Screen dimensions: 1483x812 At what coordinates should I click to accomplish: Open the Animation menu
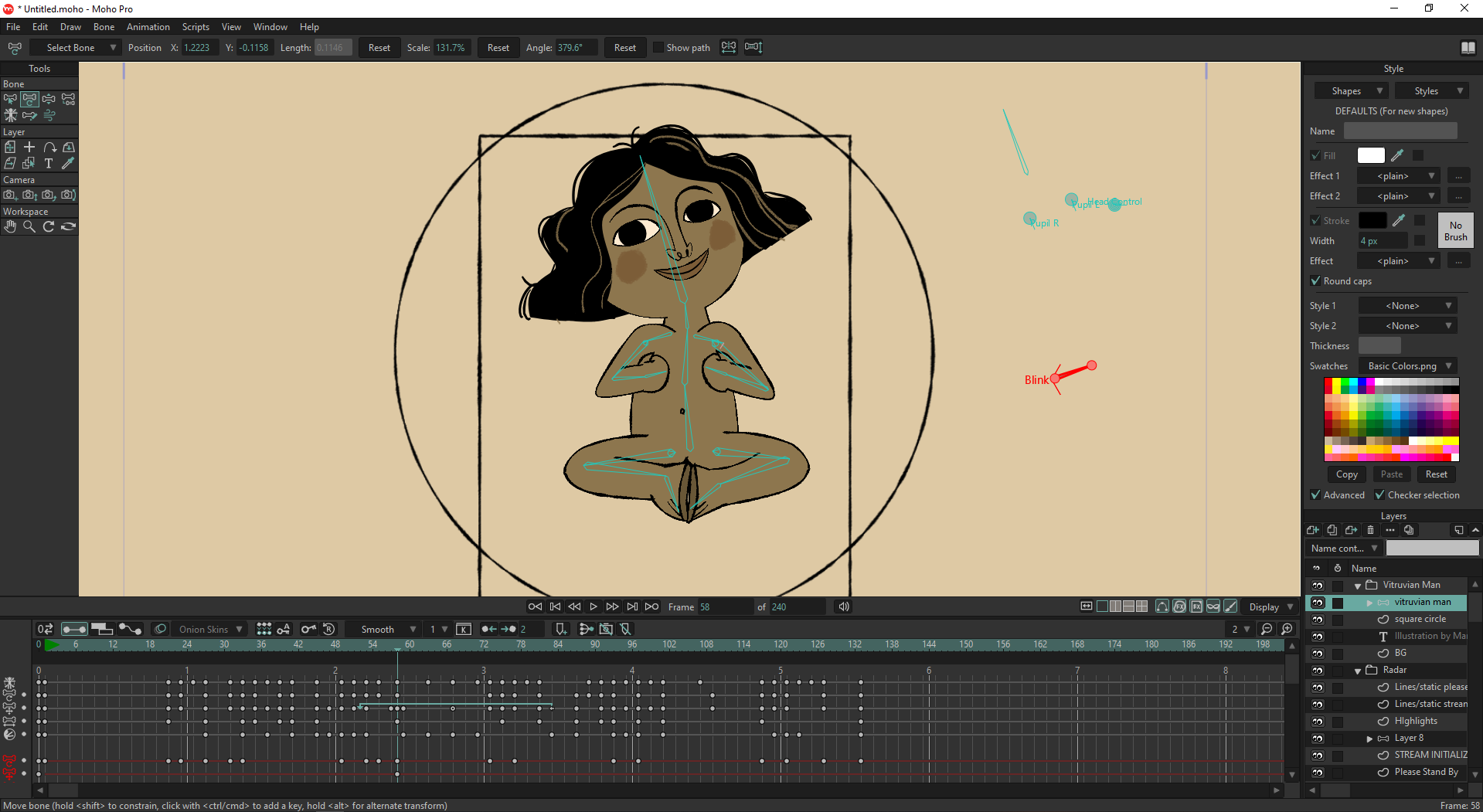pyautogui.click(x=148, y=27)
